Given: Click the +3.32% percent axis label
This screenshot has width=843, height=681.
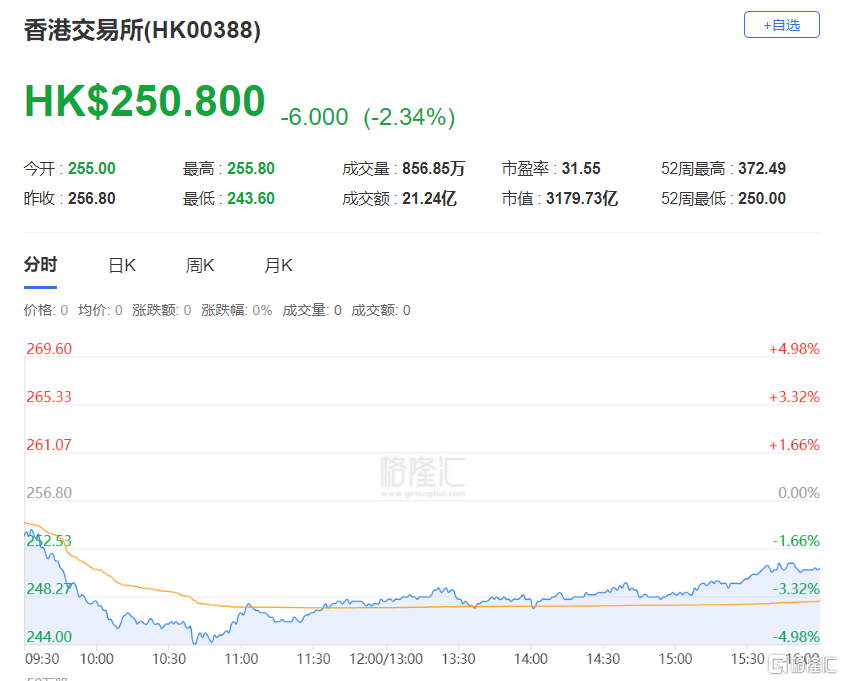Looking at the screenshot, I should pyautogui.click(x=794, y=397).
